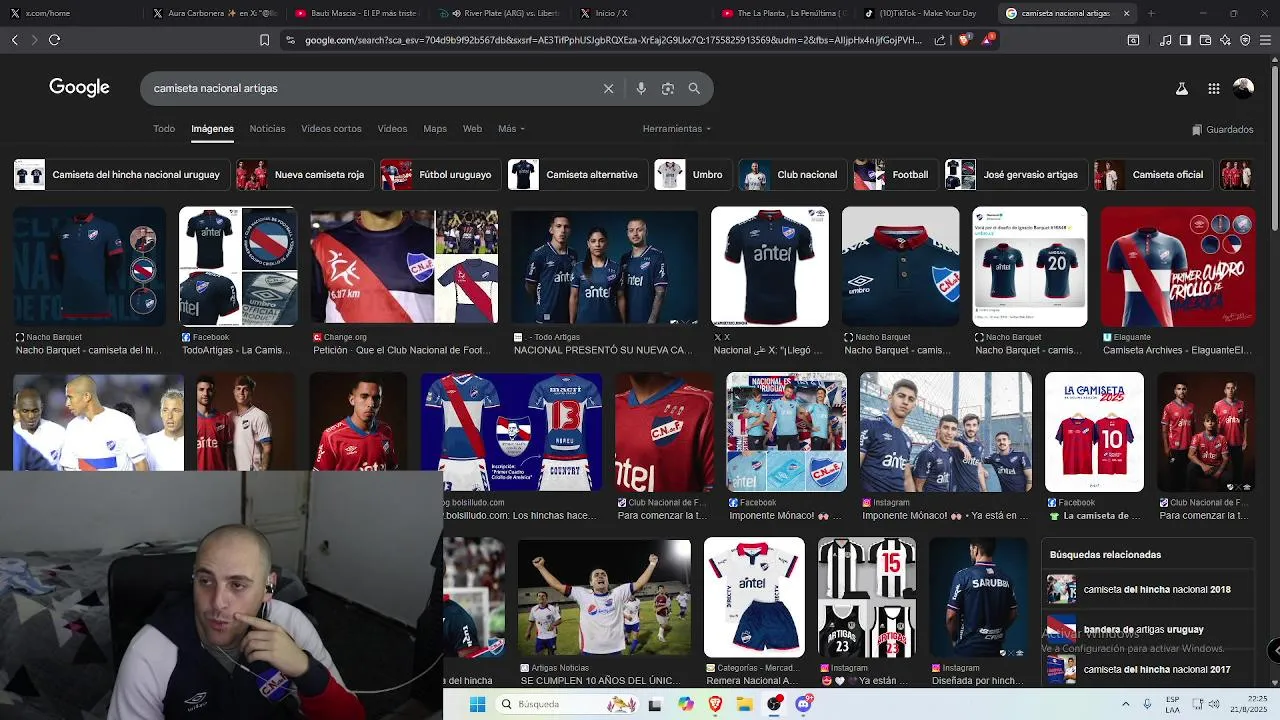Open Discord from the taskbar
The height and width of the screenshot is (720, 1280).
pyautogui.click(x=804, y=704)
